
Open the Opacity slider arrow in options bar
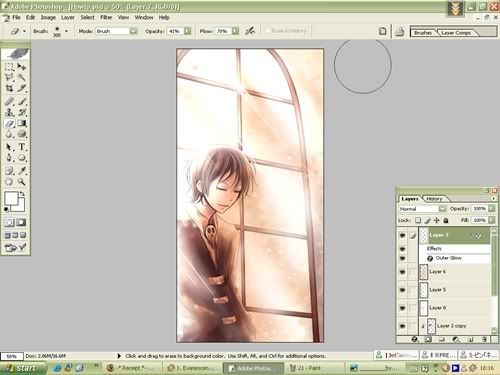pyautogui.click(x=188, y=31)
